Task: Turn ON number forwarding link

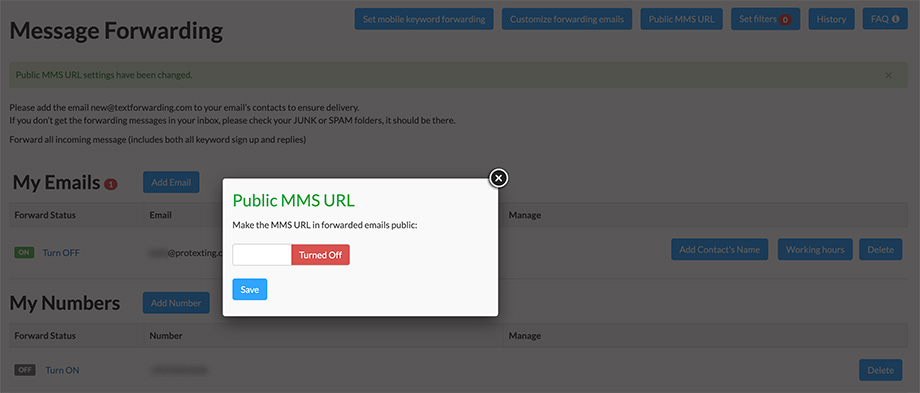Action: click(62, 370)
